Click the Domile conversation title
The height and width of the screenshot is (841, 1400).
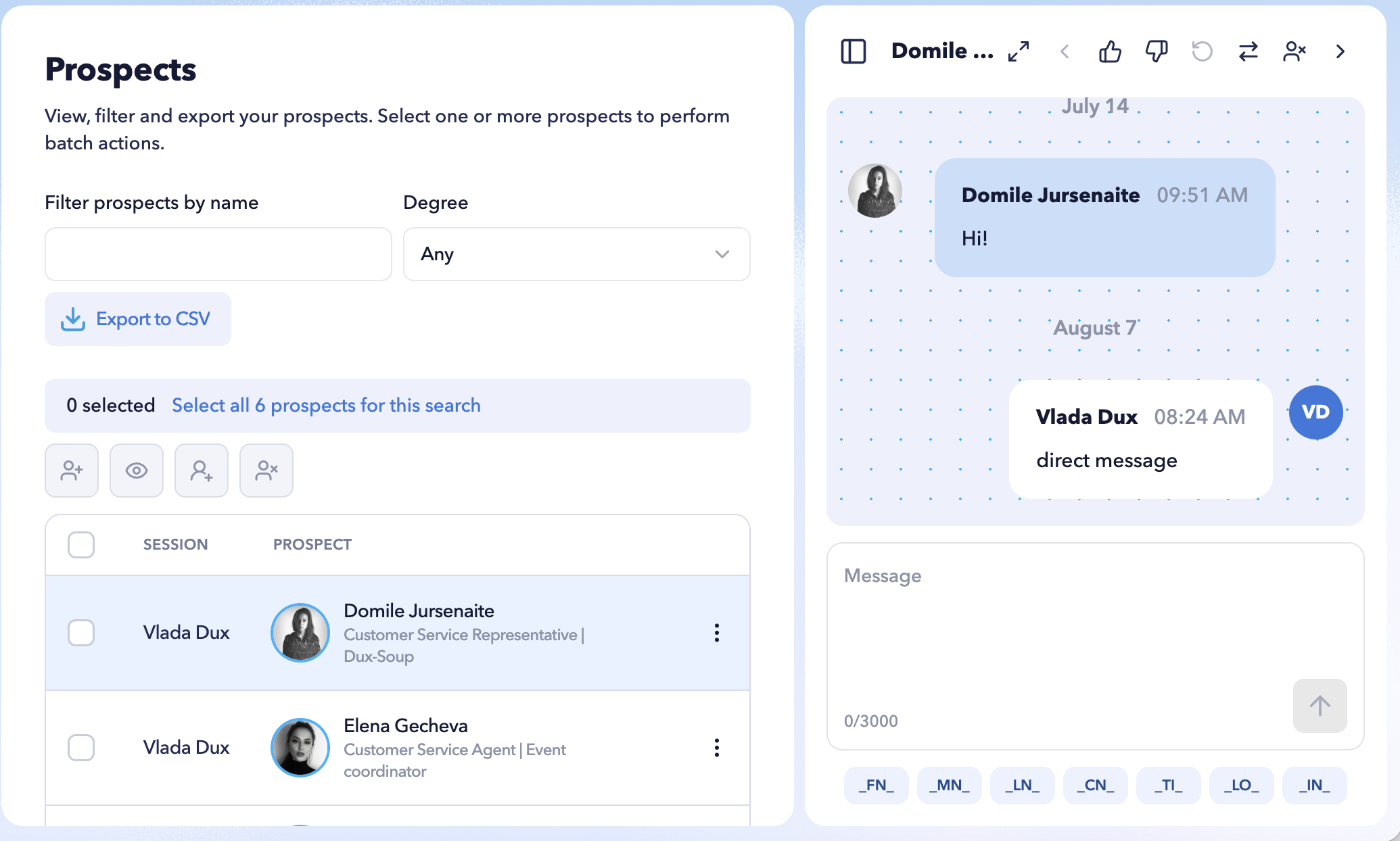943,51
